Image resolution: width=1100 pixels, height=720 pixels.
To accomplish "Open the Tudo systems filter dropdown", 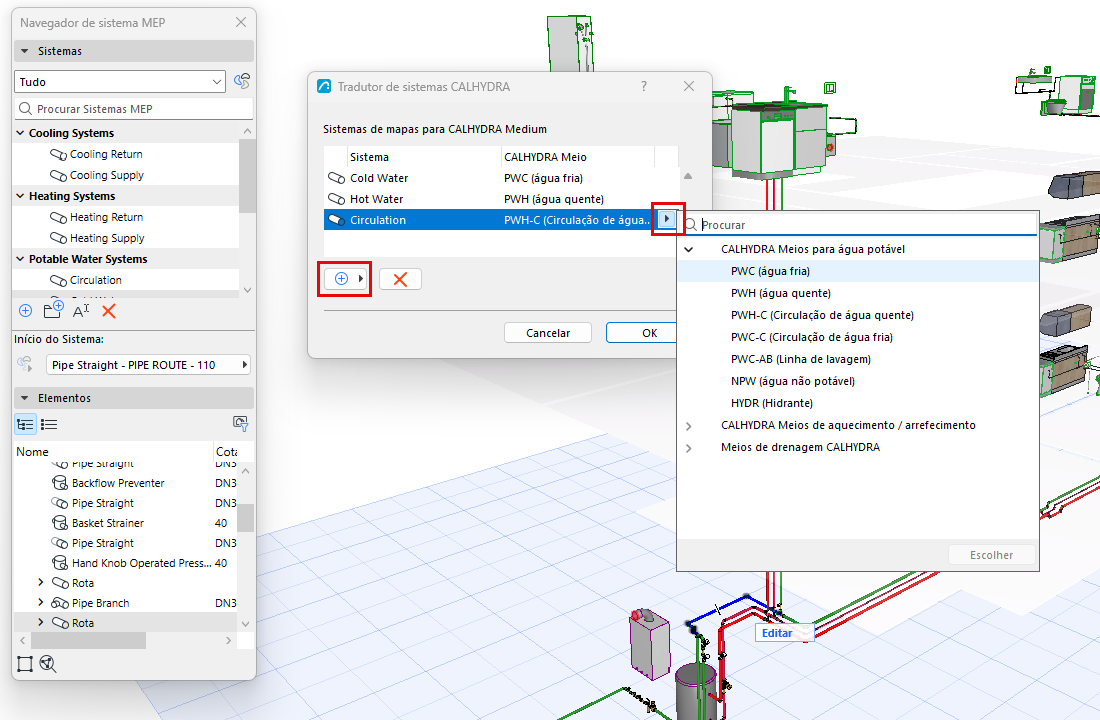I will tap(120, 82).
